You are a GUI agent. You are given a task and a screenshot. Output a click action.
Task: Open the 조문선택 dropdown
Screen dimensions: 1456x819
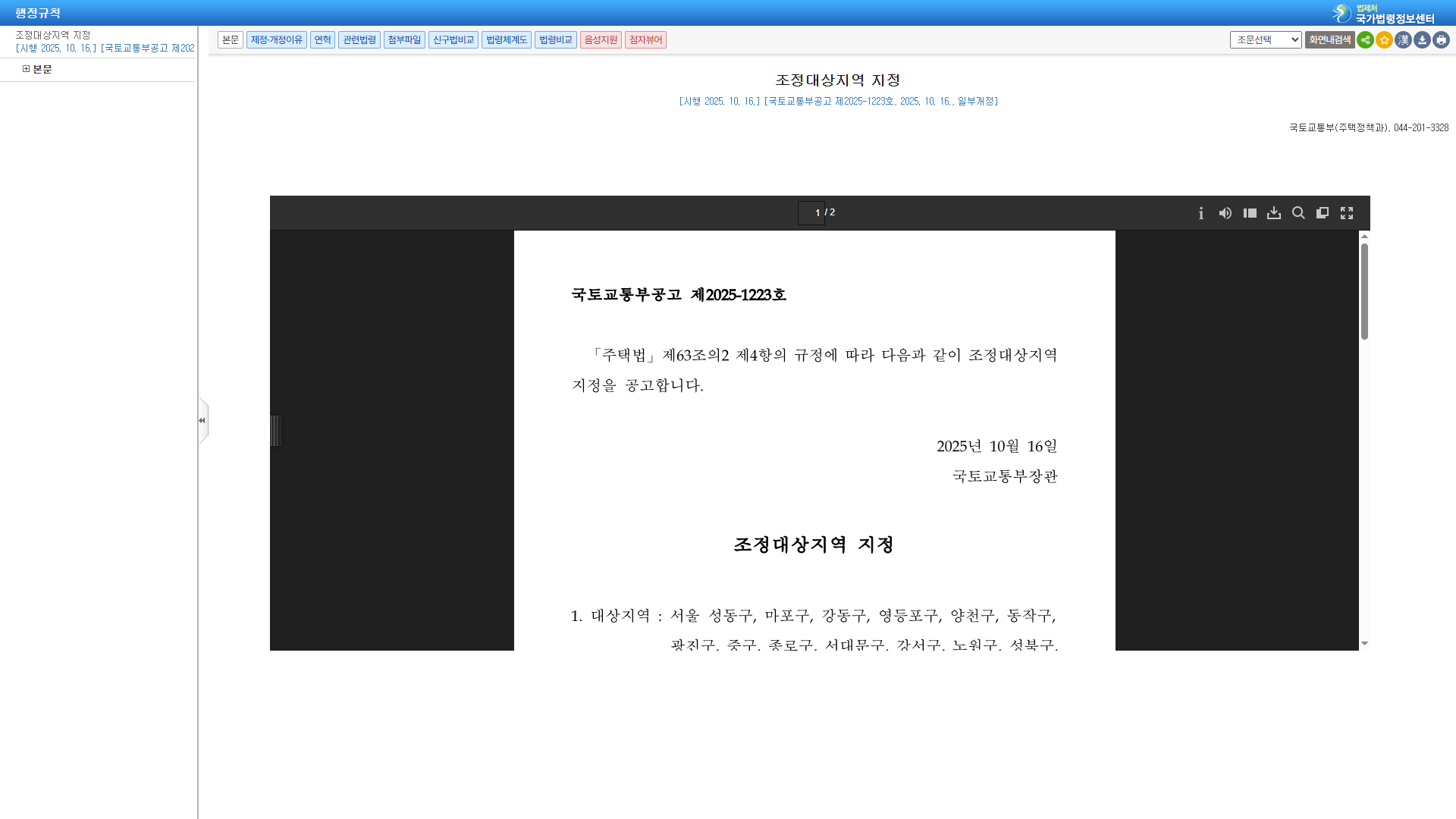[x=1264, y=39]
